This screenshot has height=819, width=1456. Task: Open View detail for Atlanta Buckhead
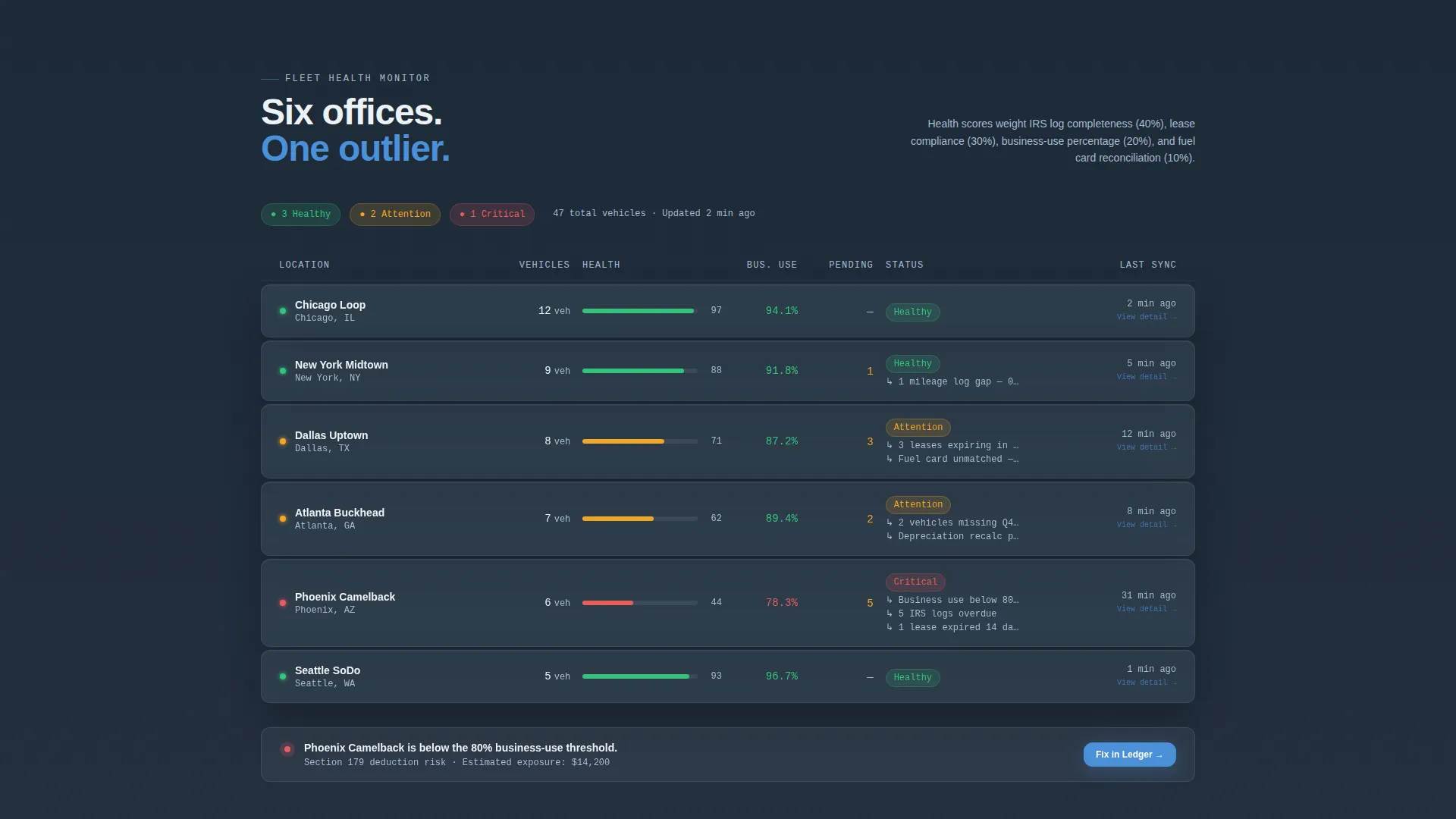tap(1146, 525)
